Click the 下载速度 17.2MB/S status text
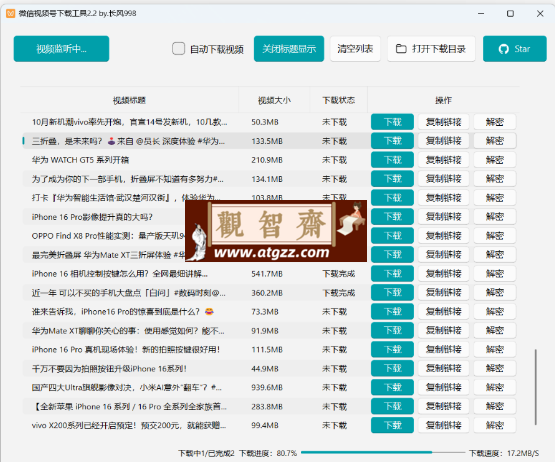 coord(504,453)
